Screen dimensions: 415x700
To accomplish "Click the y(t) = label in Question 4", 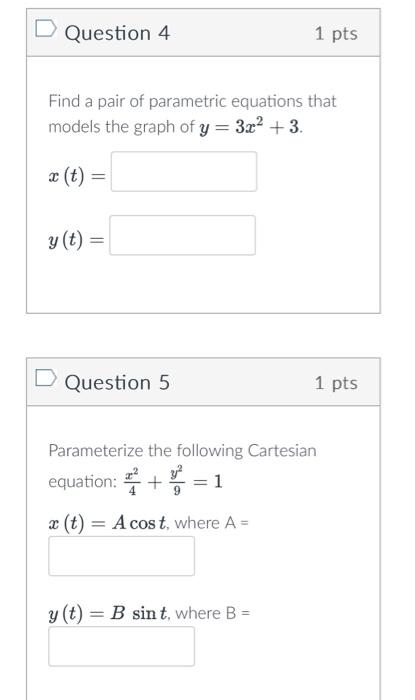I will pos(76,240).
